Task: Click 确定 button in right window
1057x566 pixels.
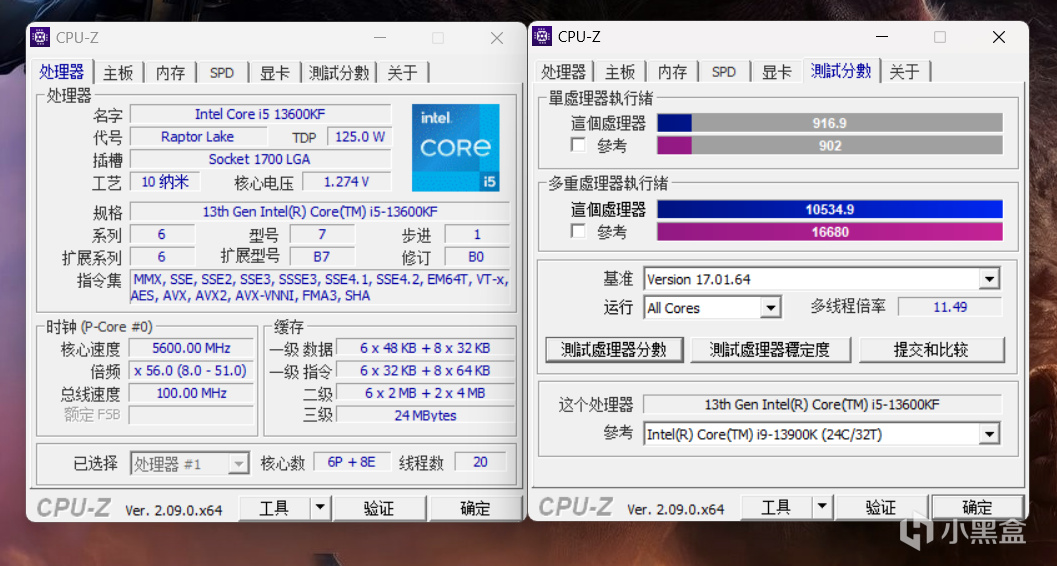Action: (x=977, y=507)
